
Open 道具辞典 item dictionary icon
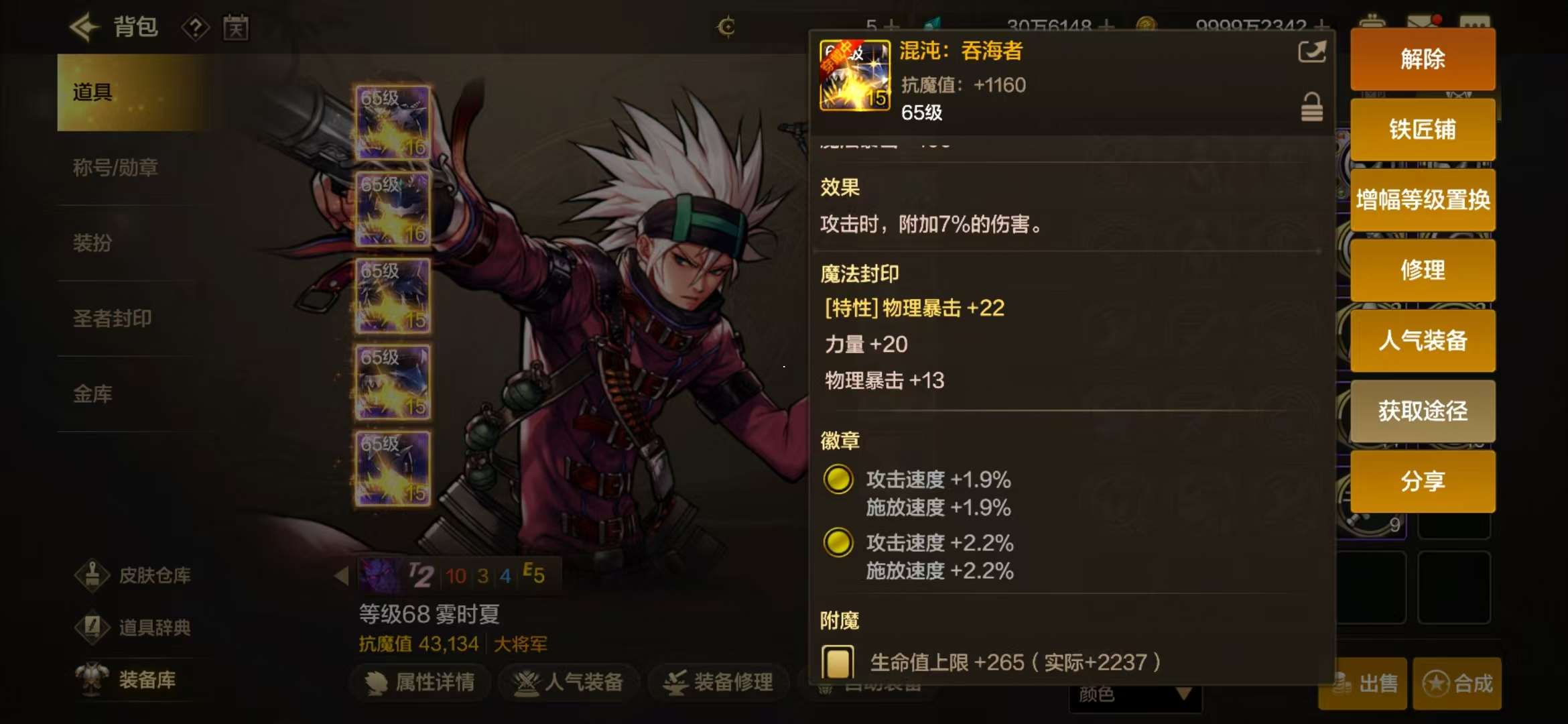coord(92,627)
